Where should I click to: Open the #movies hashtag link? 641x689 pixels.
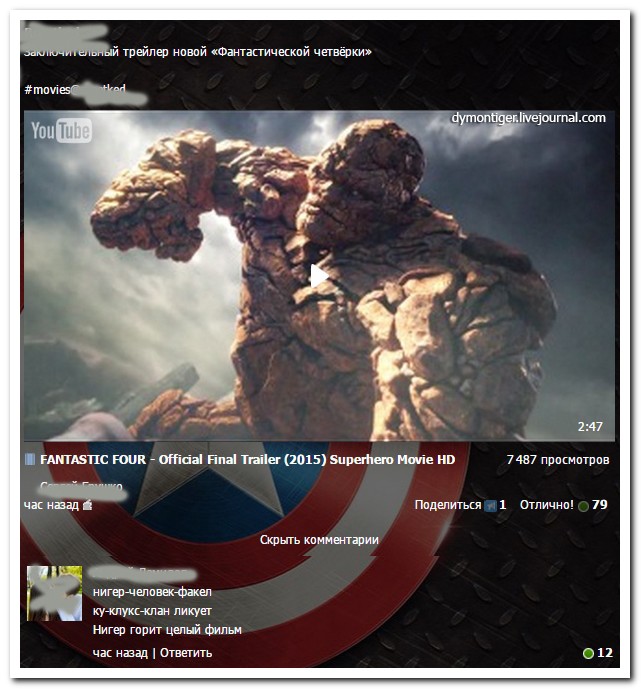pyautogui.click(x=48, y=89)
